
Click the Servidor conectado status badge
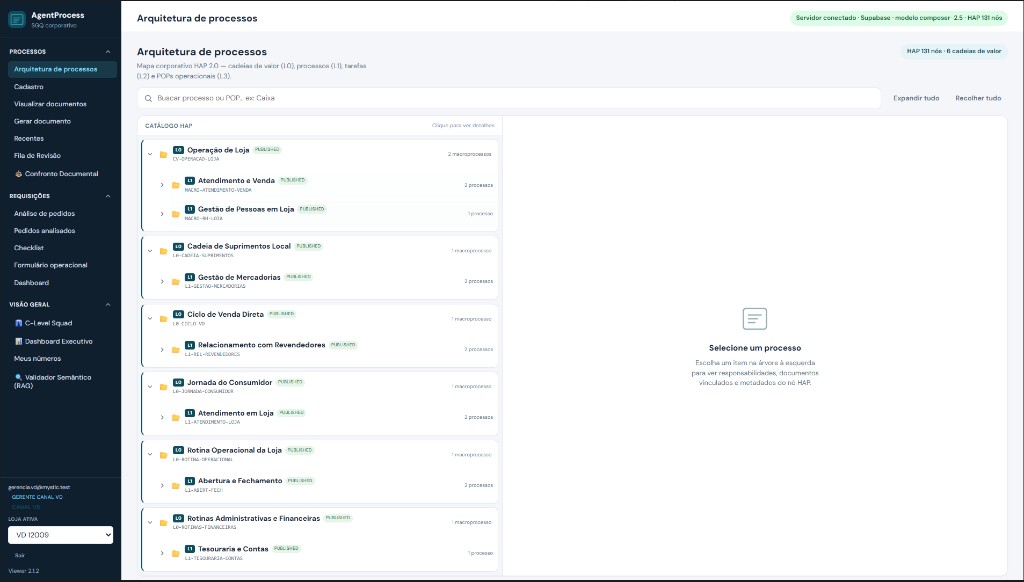(899, 18)
